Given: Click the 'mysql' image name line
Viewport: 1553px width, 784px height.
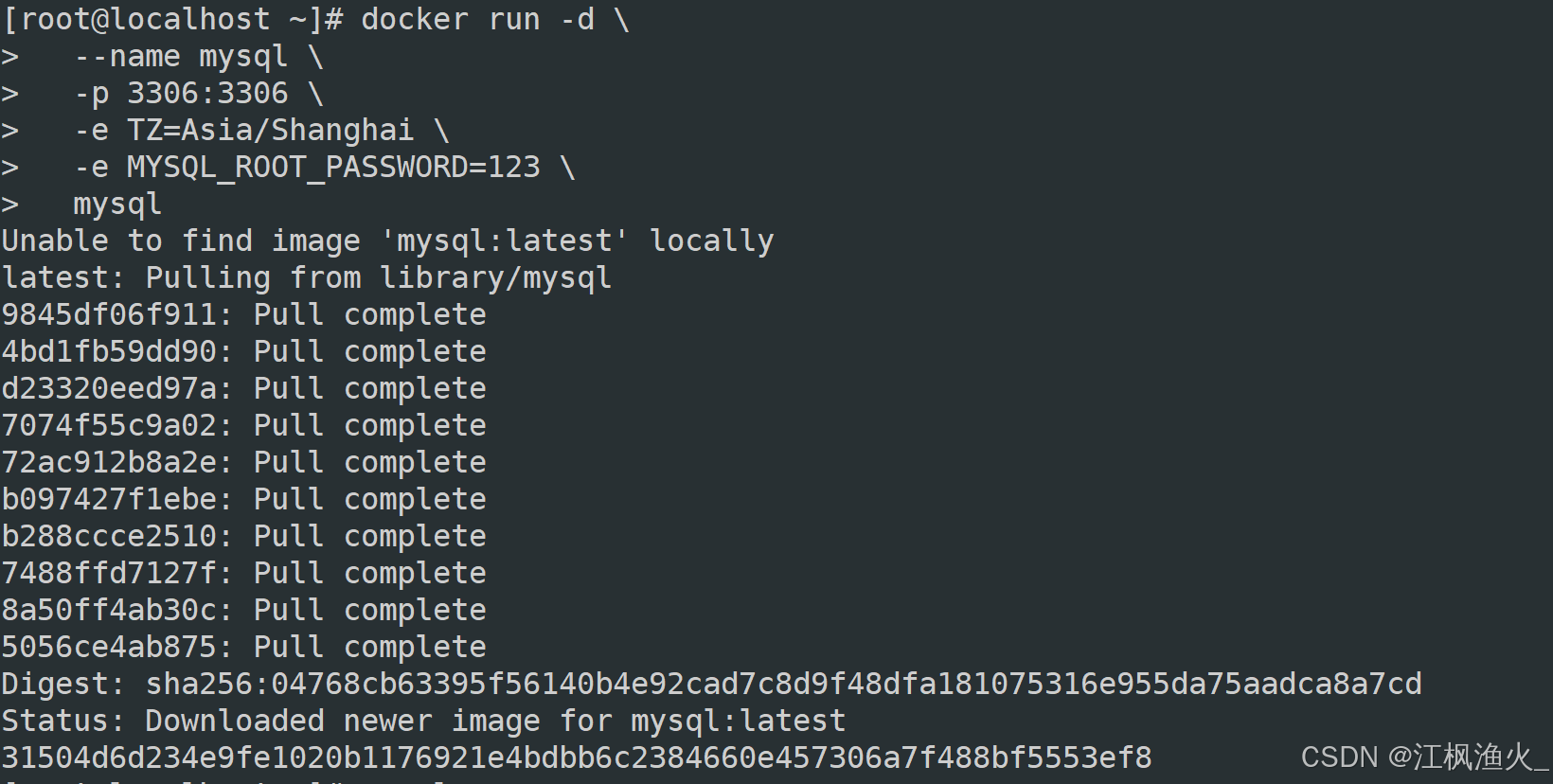Looking at the screenshot, I should 117,204.
